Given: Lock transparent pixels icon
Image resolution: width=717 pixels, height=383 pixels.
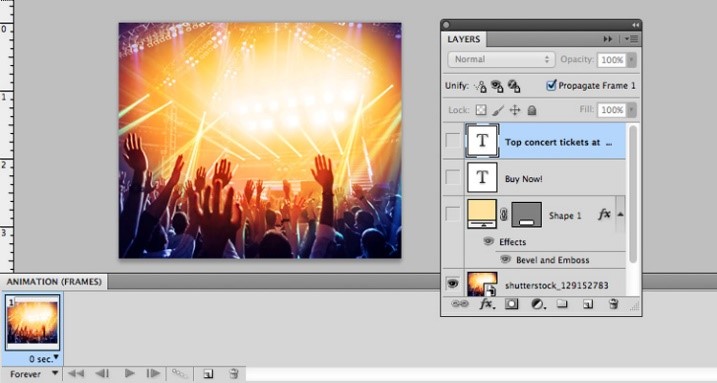Looking at the screenshot, I should pyautogui.click(x=481, y=110).
